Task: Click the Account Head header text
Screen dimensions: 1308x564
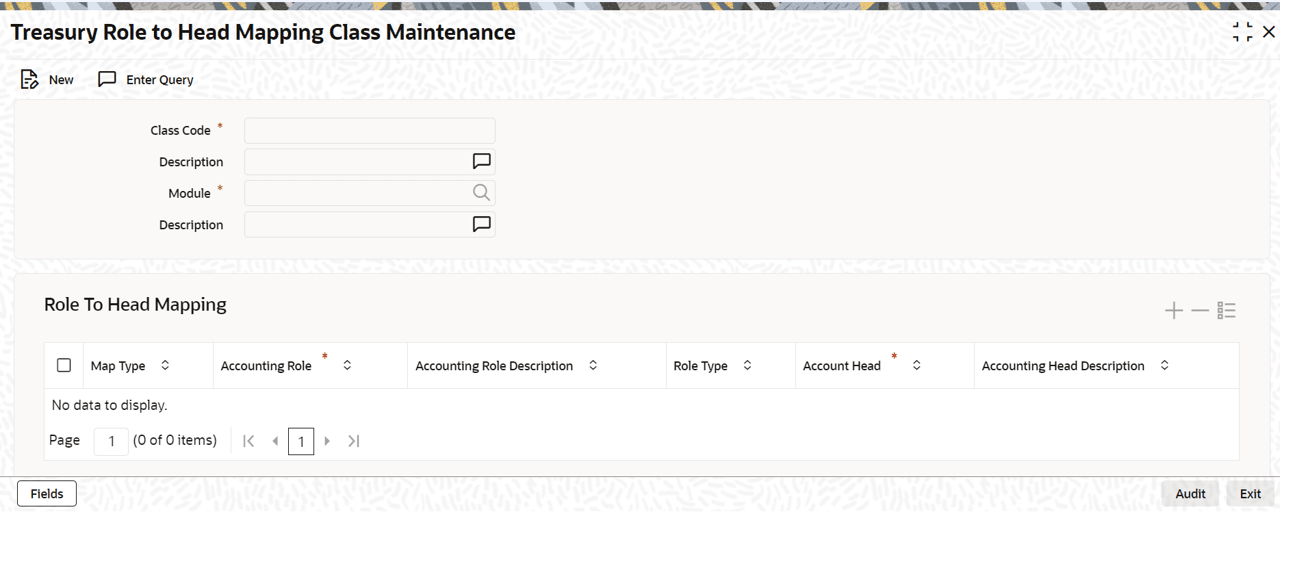Action: tap(842, 366)
